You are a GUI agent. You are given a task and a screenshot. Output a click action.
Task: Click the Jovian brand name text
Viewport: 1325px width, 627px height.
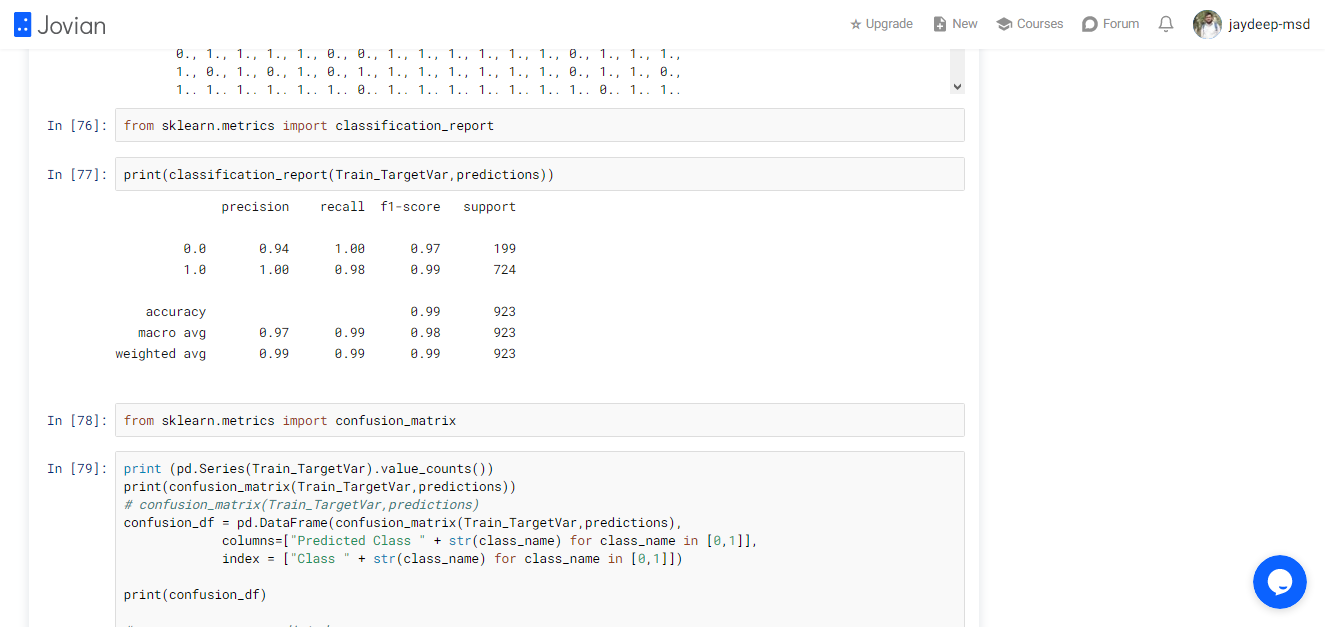point(71,25)
